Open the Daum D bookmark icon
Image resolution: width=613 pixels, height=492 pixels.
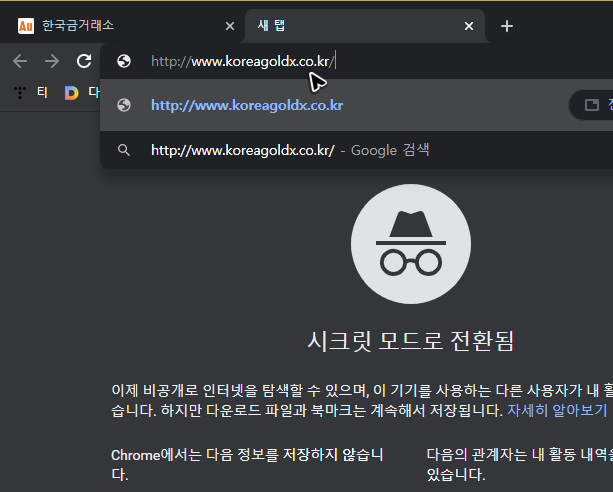pos(72,93)
